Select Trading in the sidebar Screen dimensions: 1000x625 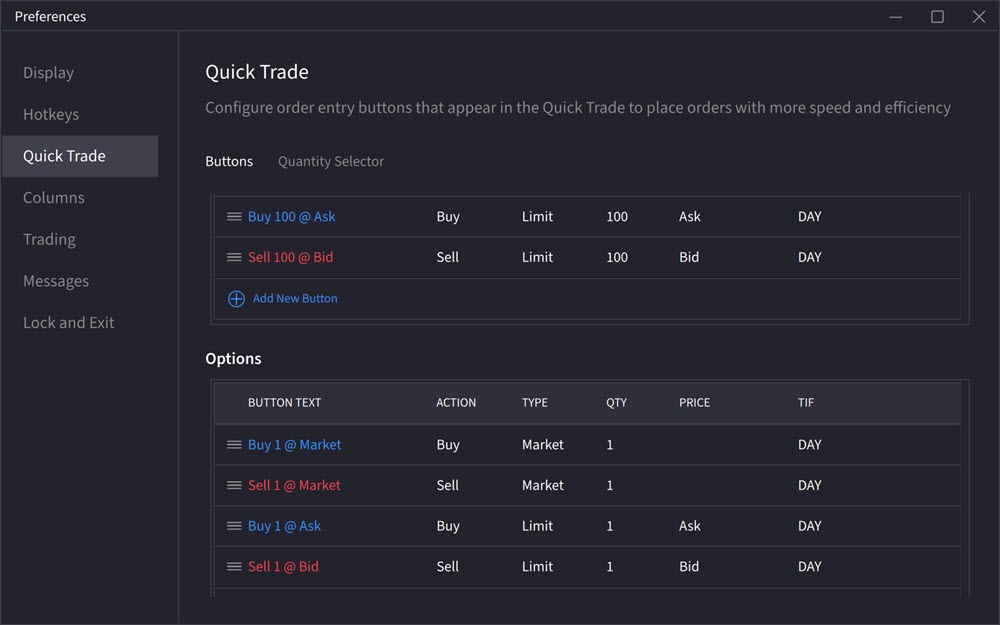tap(48, 239)
